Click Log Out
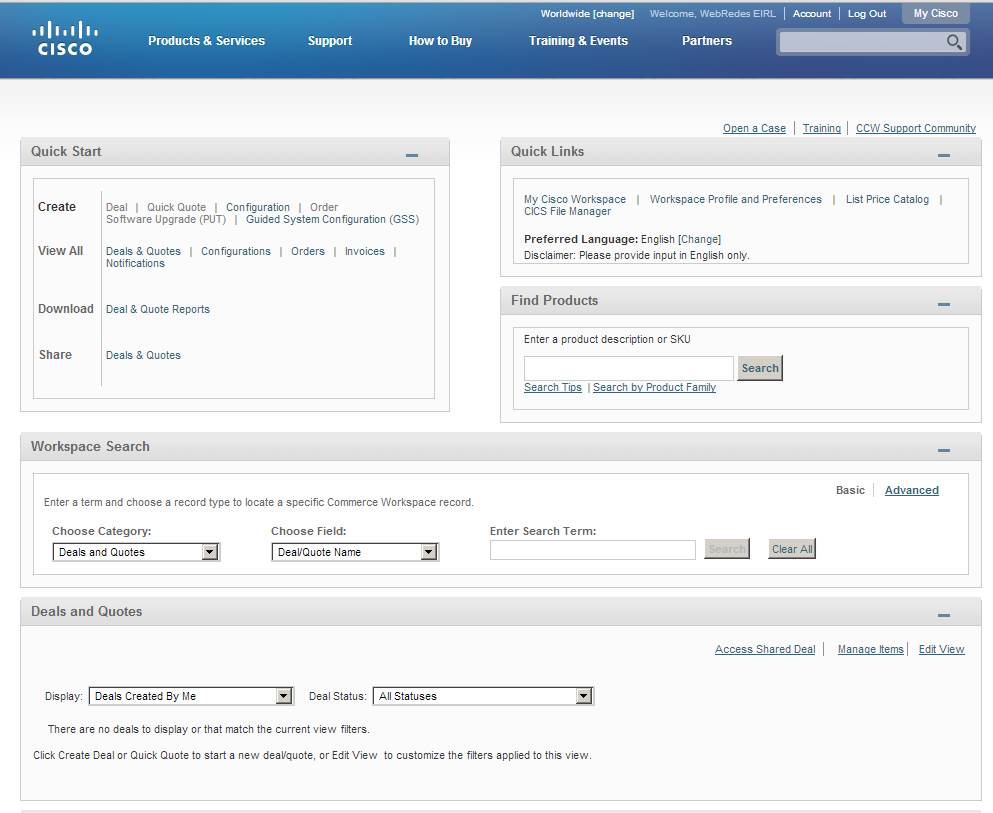 pyautogui.click(x=867, y=13)
